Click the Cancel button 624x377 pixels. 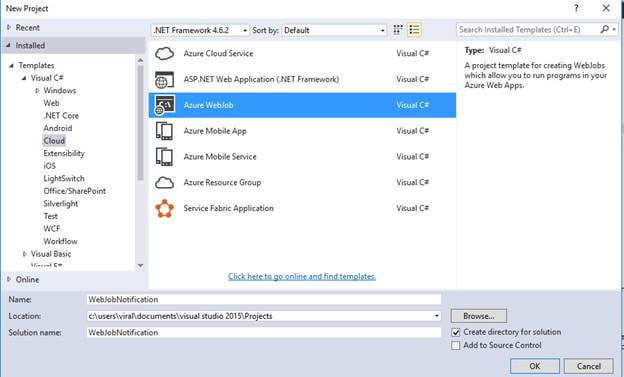coord(589,366)
